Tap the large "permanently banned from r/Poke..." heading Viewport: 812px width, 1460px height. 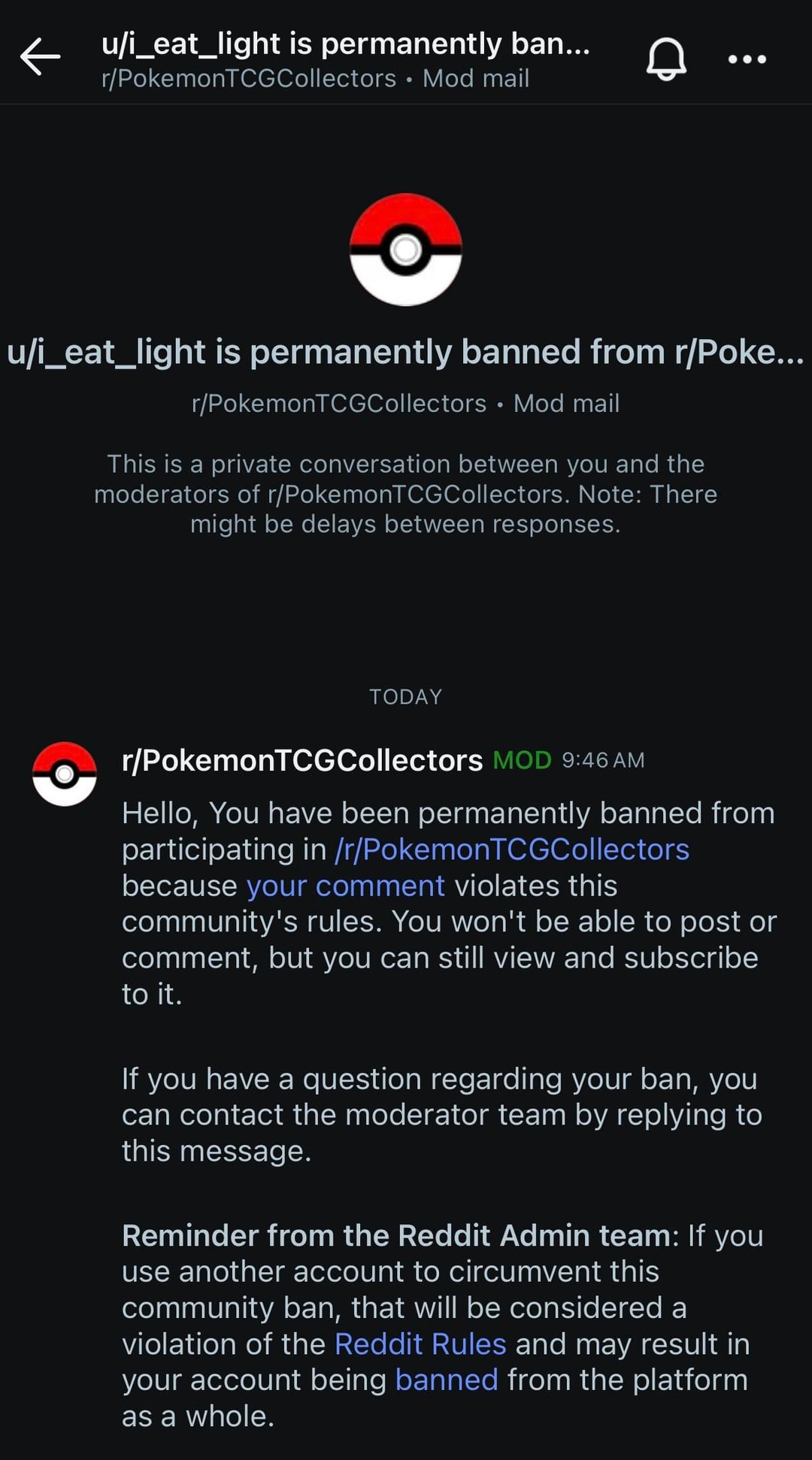tap(406, 352)
